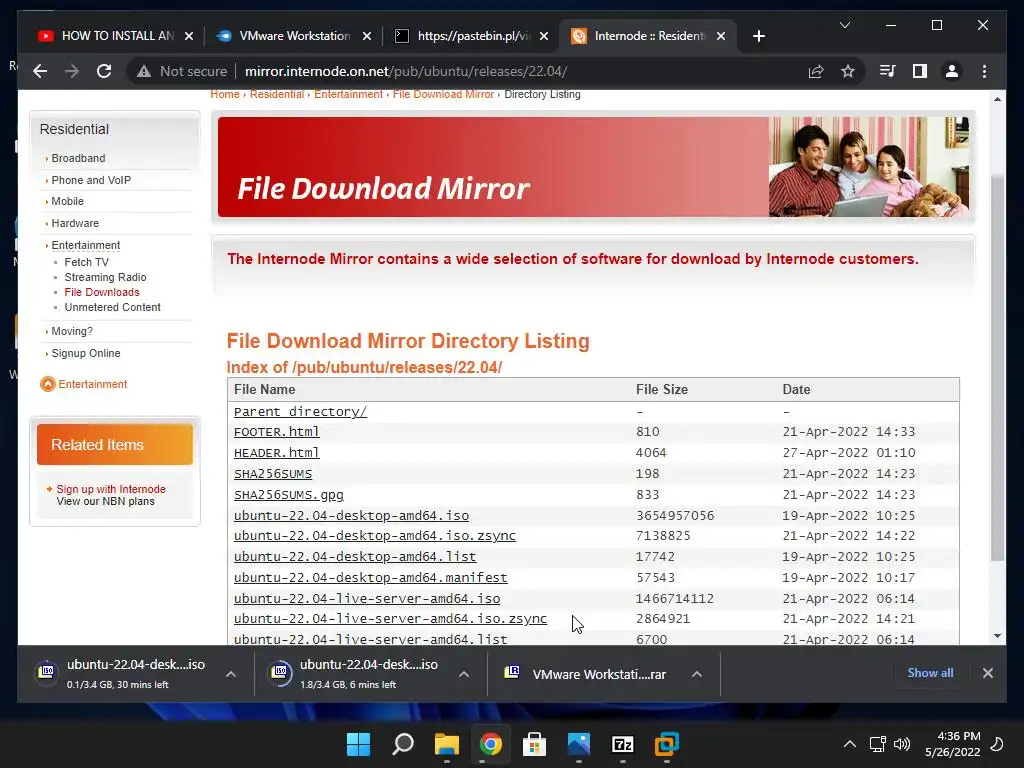
Task: Close the HOW TO INSTALL YouTube tab
Action: coord(189,36)
